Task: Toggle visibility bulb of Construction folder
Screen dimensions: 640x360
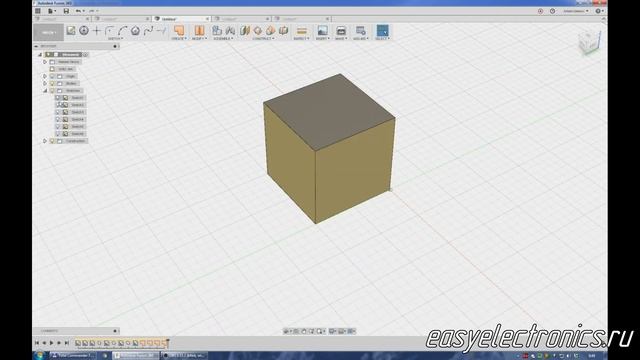Action: coord(52,141)
